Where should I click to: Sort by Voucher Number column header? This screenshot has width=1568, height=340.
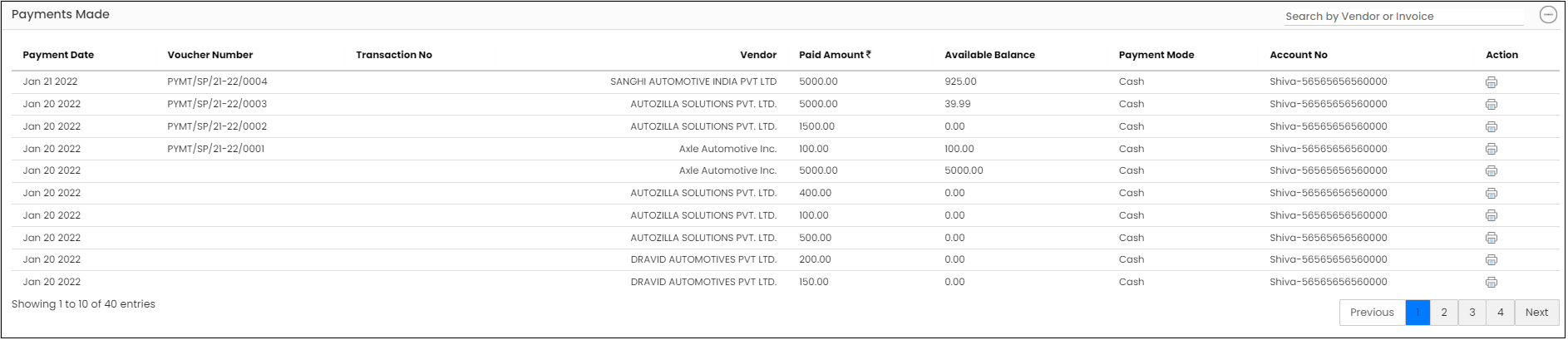(210, 55)
